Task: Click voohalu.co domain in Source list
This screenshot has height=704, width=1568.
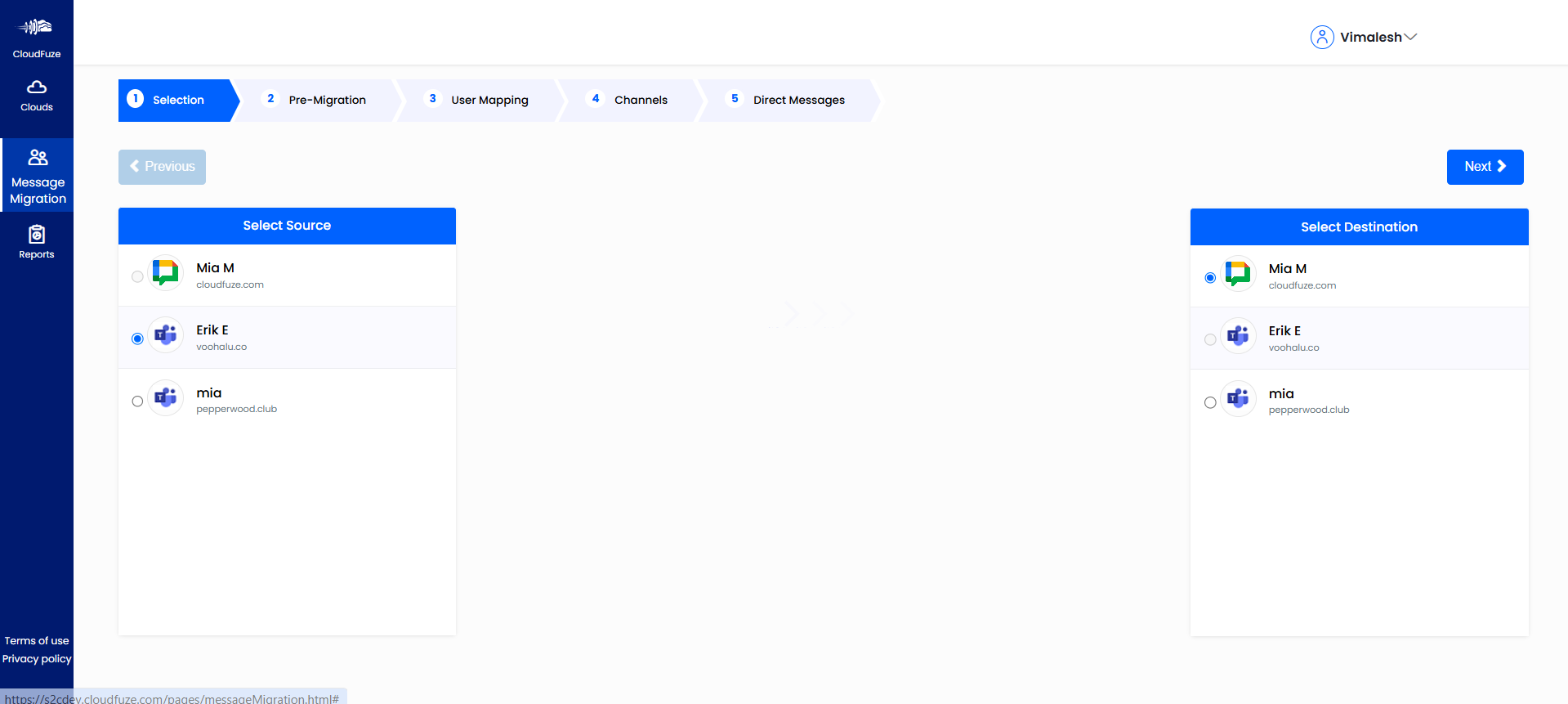Action: [x=221, y=348]
